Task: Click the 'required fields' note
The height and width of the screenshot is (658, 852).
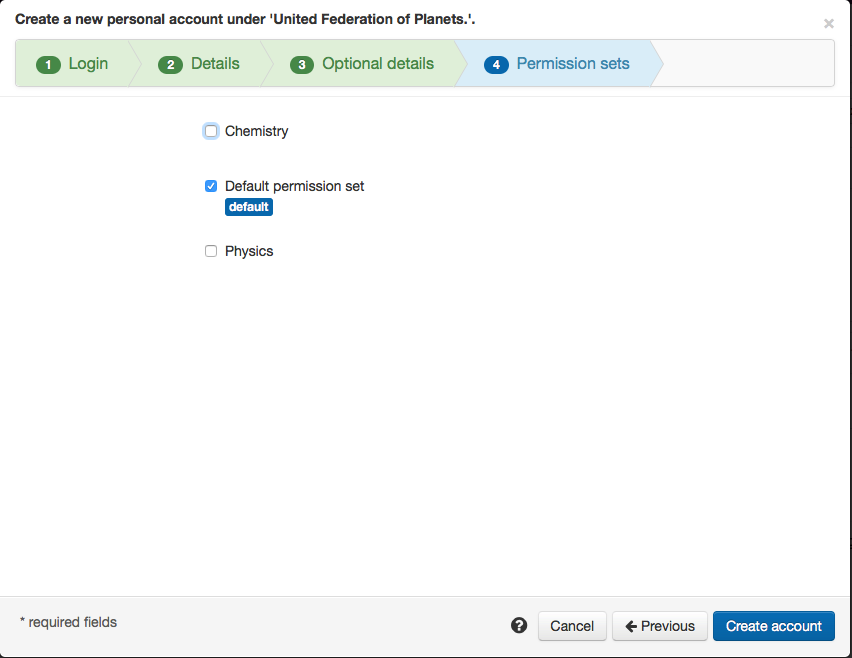Action: tap(68, 622)
